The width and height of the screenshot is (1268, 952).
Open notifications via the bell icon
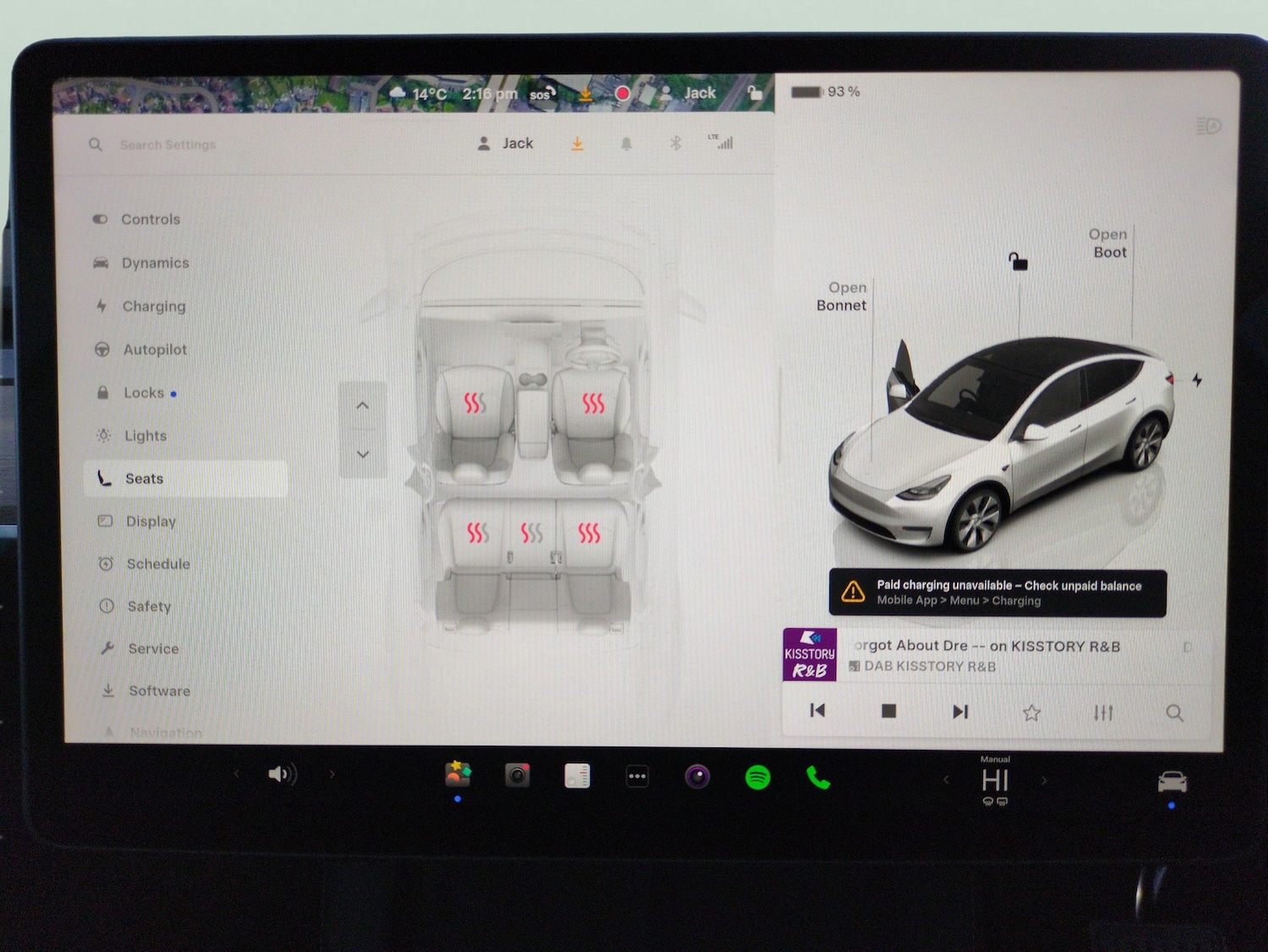pos(626,143)
